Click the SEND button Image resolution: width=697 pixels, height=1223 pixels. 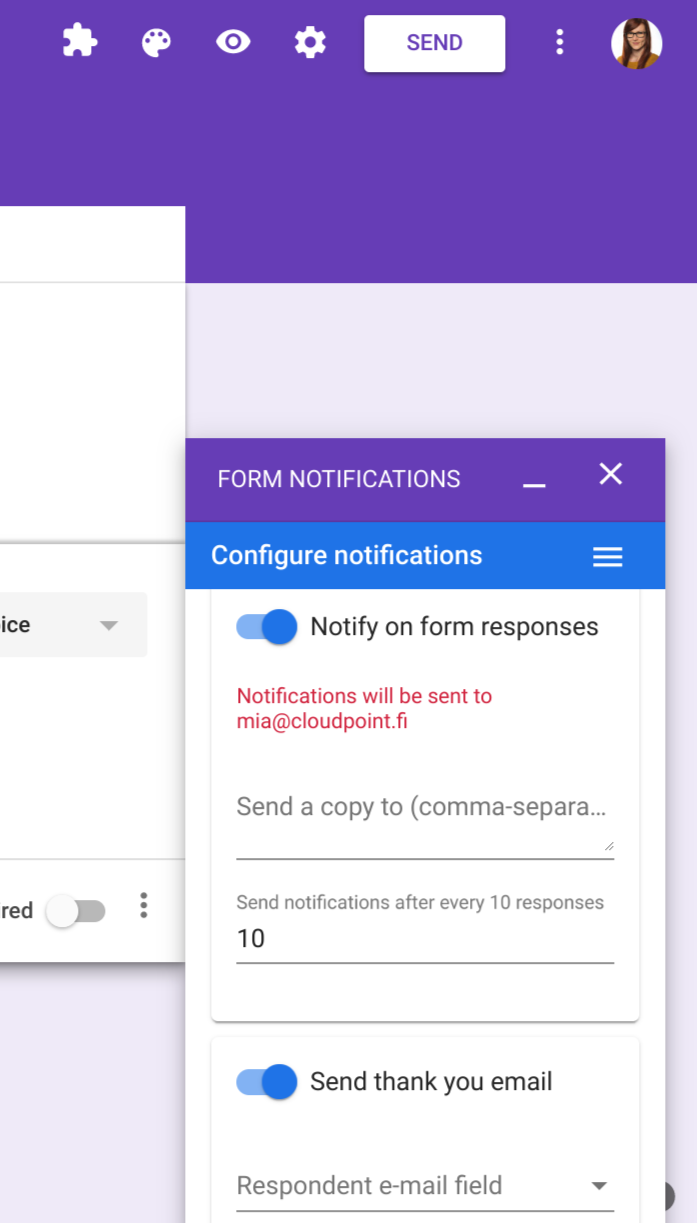coord(435,43)
